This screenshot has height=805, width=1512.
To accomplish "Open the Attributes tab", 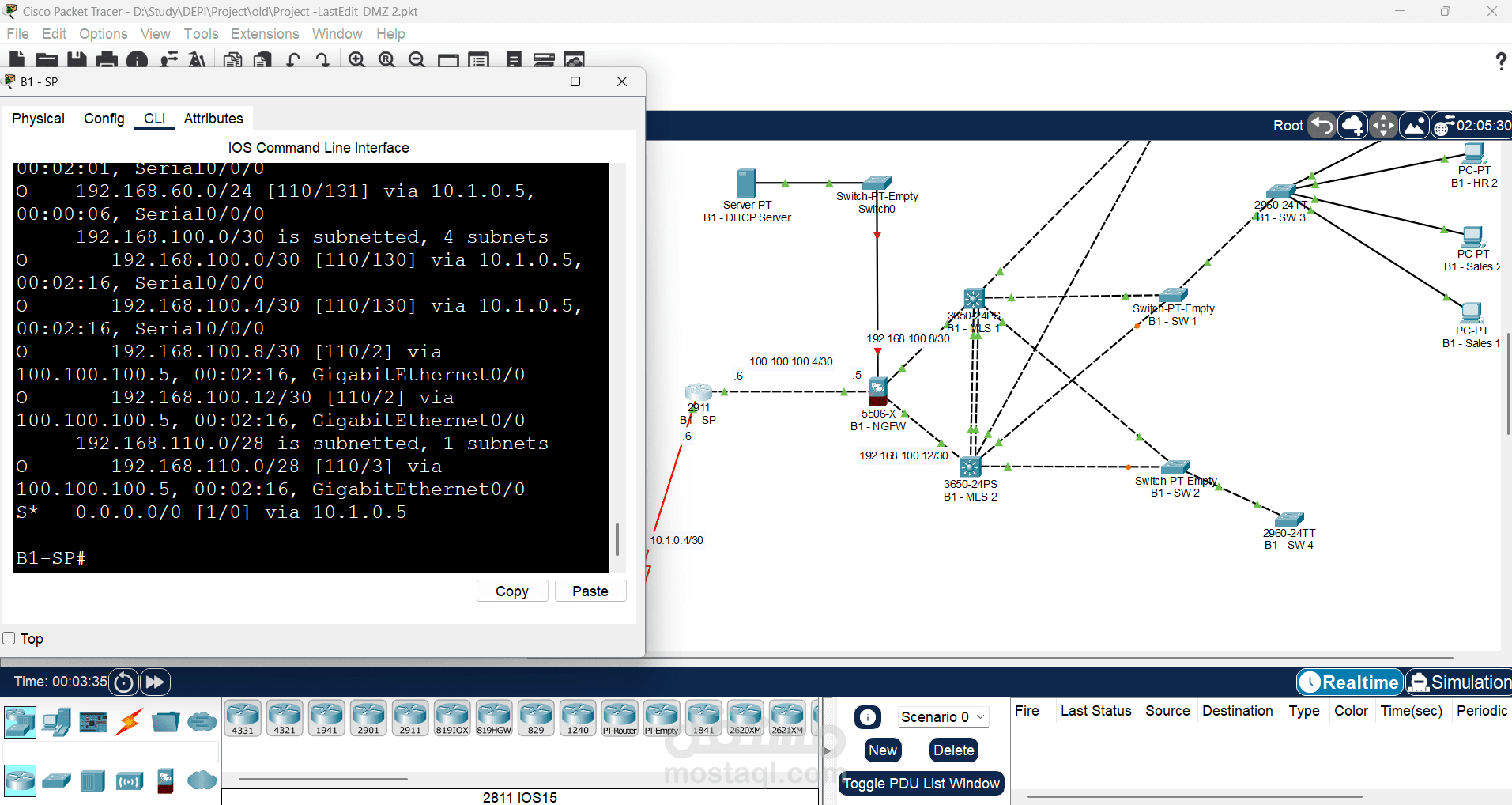I will point(213,119).
